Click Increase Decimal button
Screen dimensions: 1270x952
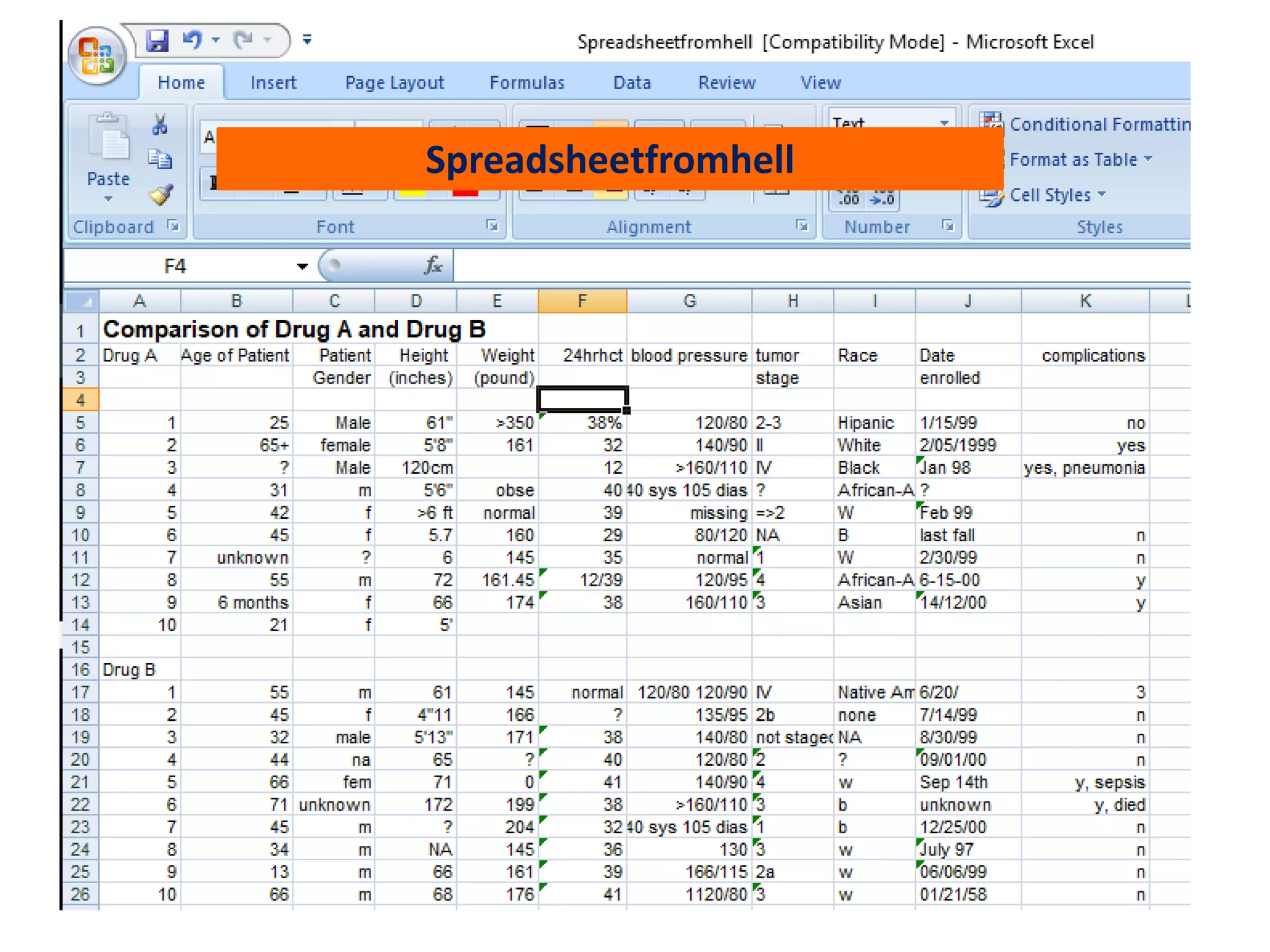pyautogui.click(x=849, y=198)
